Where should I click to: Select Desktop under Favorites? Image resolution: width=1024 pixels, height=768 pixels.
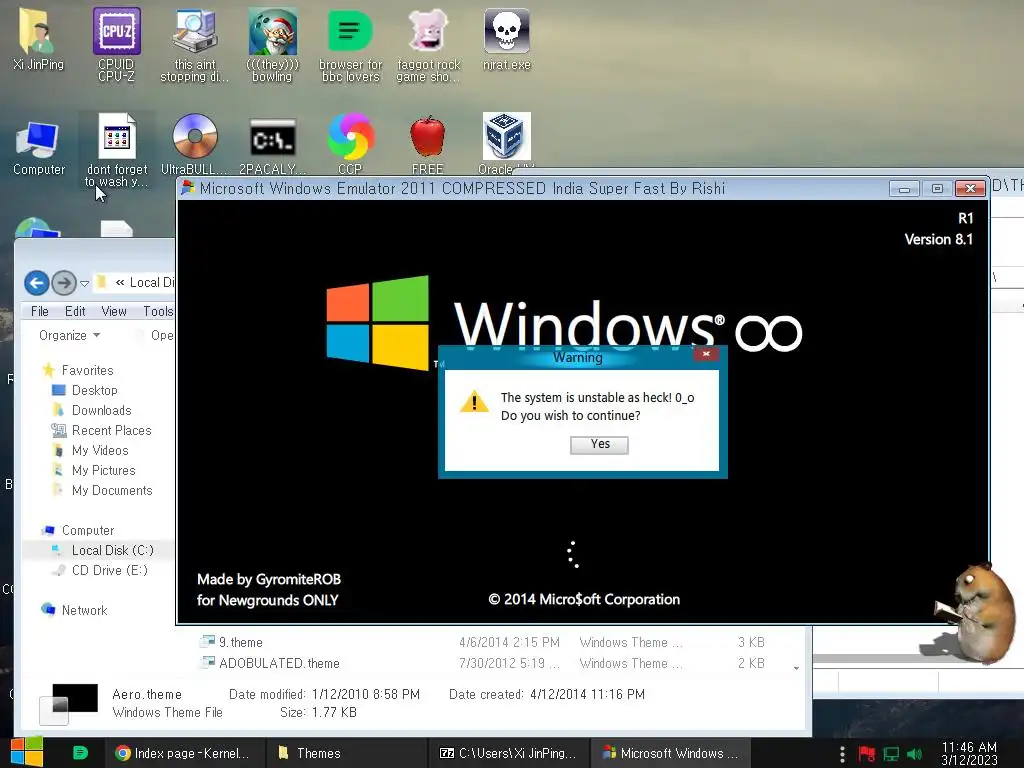(x=85, y=391)
